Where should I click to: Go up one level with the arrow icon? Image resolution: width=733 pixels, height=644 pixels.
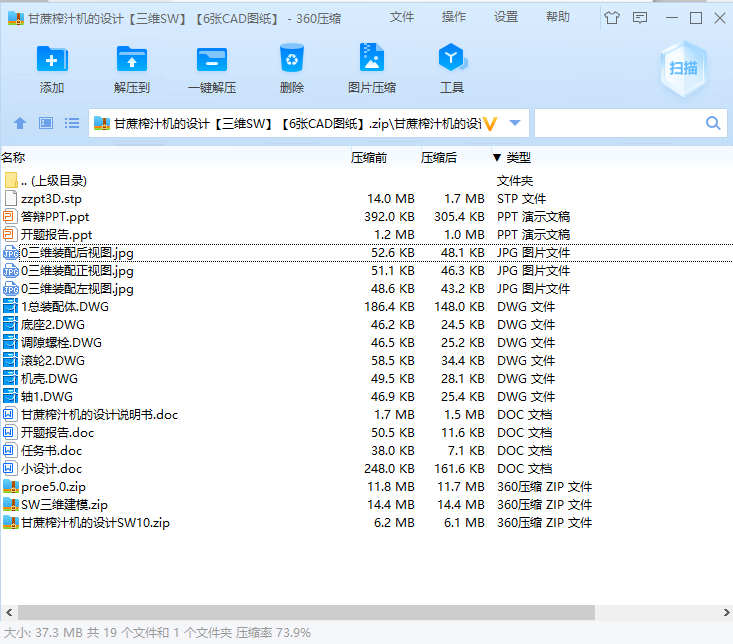point(20,123)
